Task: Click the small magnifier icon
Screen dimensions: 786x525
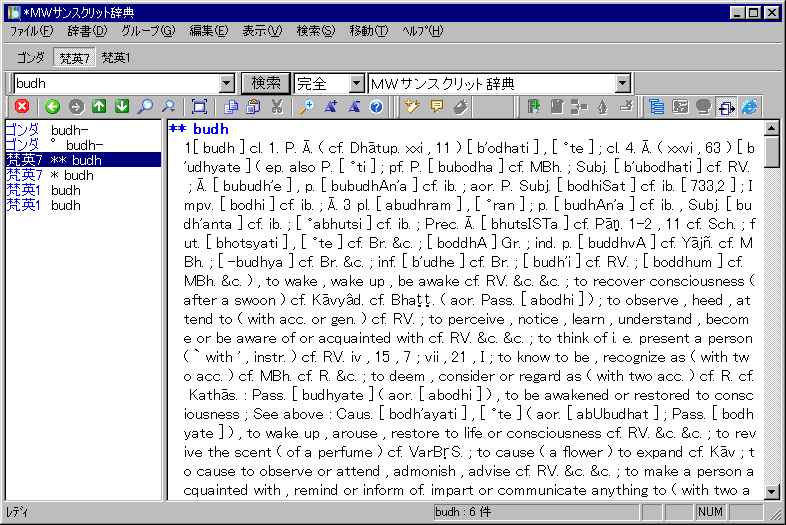Action: (x=168, y=106)
